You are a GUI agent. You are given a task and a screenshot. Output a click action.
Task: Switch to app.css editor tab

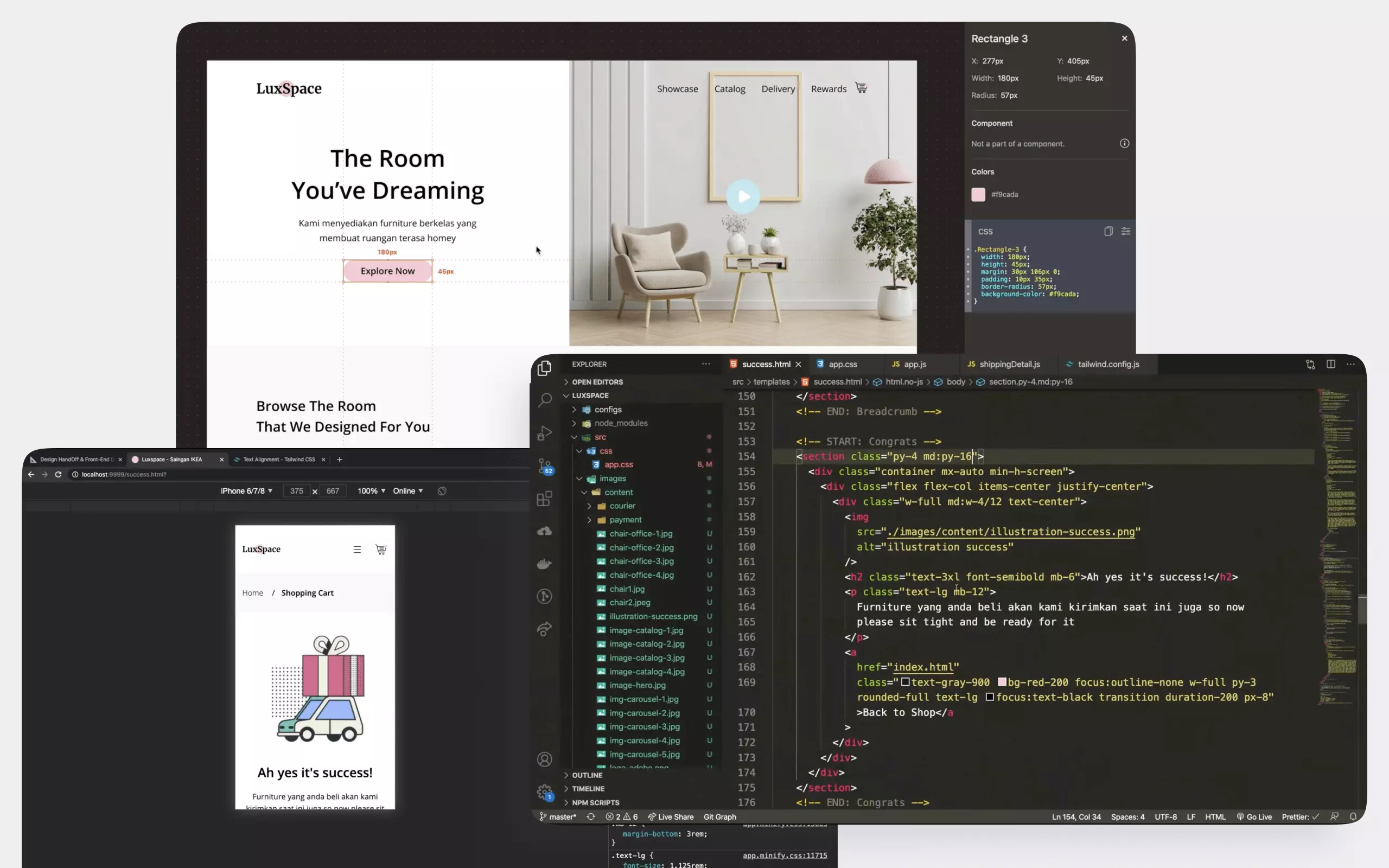[x=843, y=364]
